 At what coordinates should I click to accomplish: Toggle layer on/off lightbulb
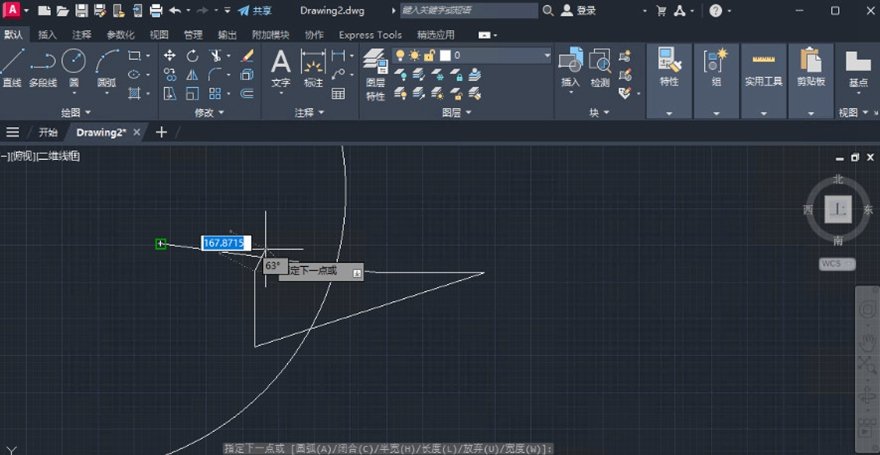tap(400, 55)
